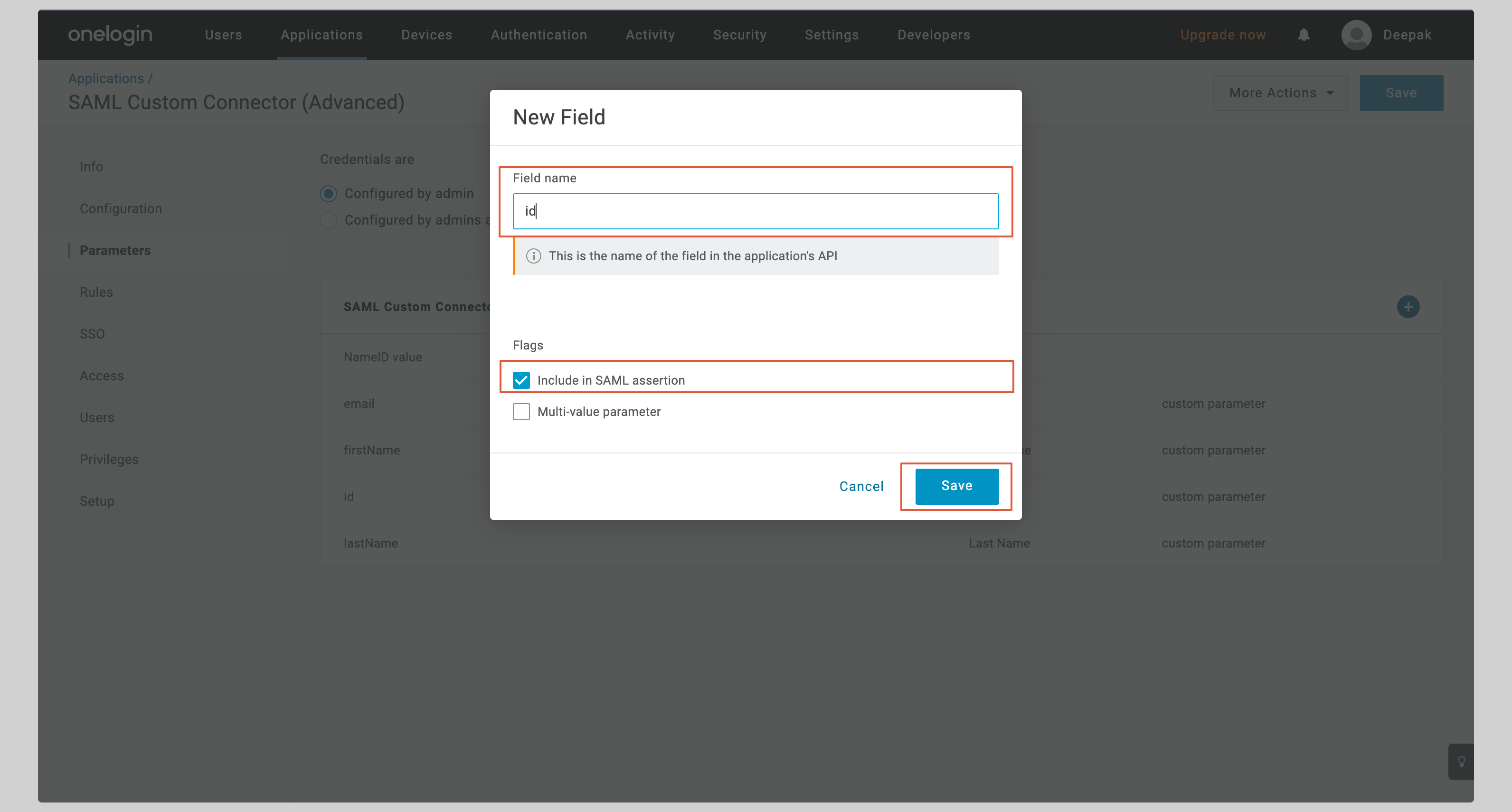The width and height of the screenshot is (1512, 812).
Task: Uncheck Include in SAML assertion
Action: point(521,380)
